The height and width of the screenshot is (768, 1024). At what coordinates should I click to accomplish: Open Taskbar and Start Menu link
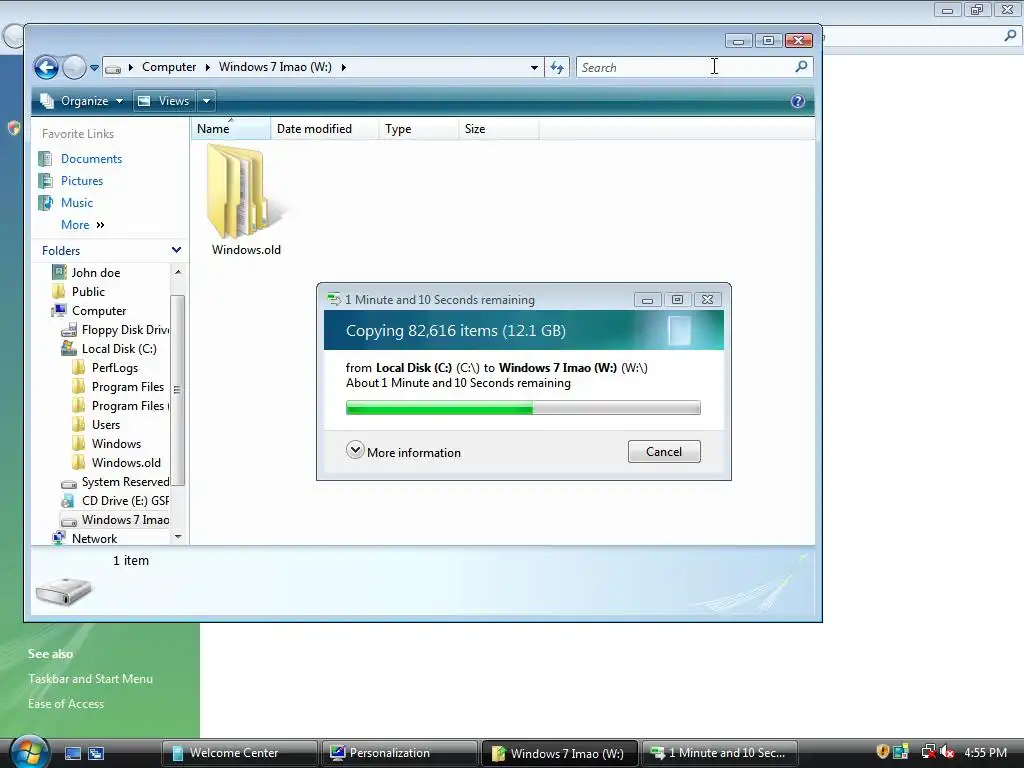point(90,679)
